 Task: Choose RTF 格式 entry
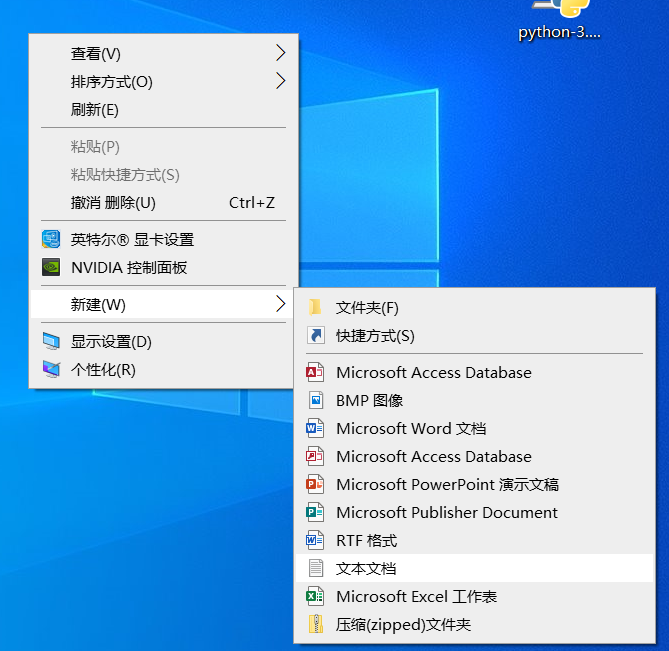point(474,541)
